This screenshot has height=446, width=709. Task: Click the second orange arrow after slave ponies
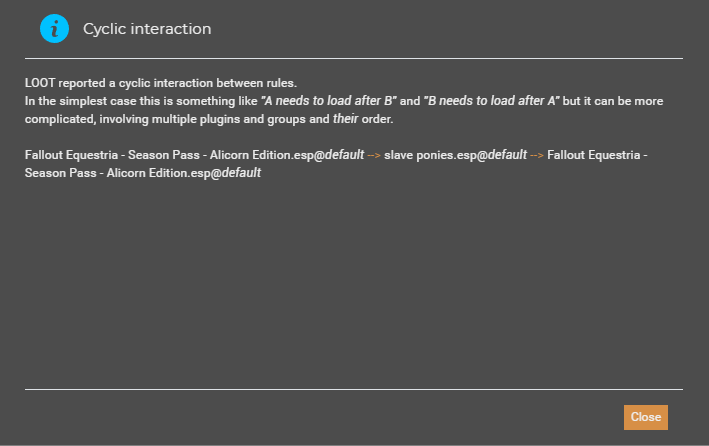537,155
